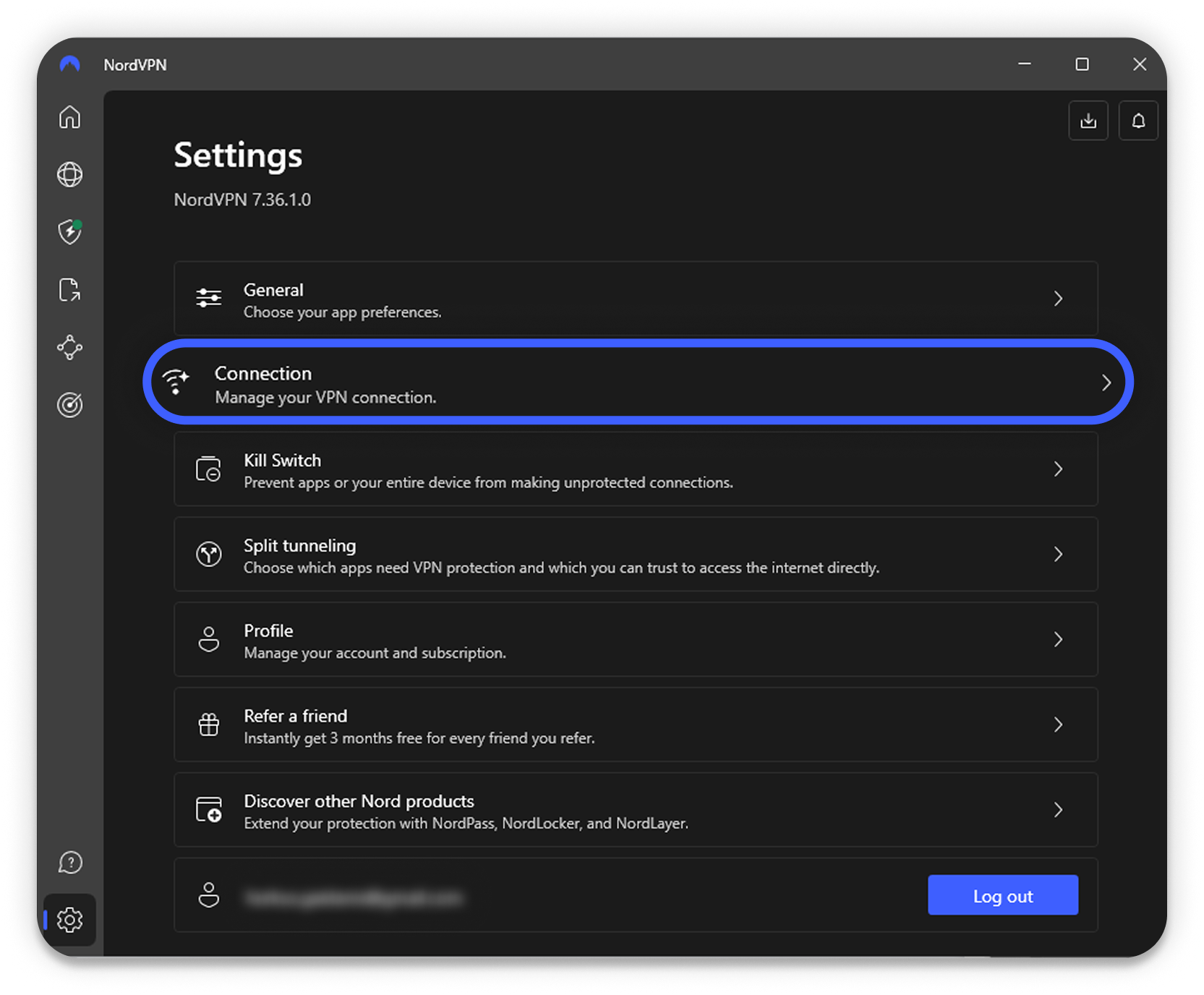Expand the Kill Switch chevron arrow
Screen dimensions: 1204x995
tap(1058, 469)
